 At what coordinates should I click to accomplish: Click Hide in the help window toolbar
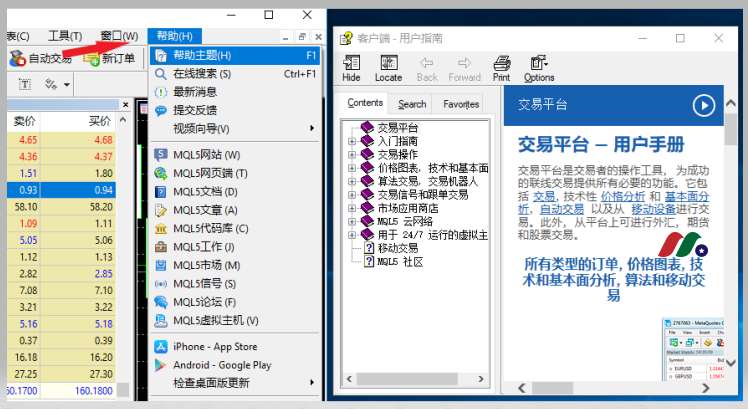coord(351,68)
